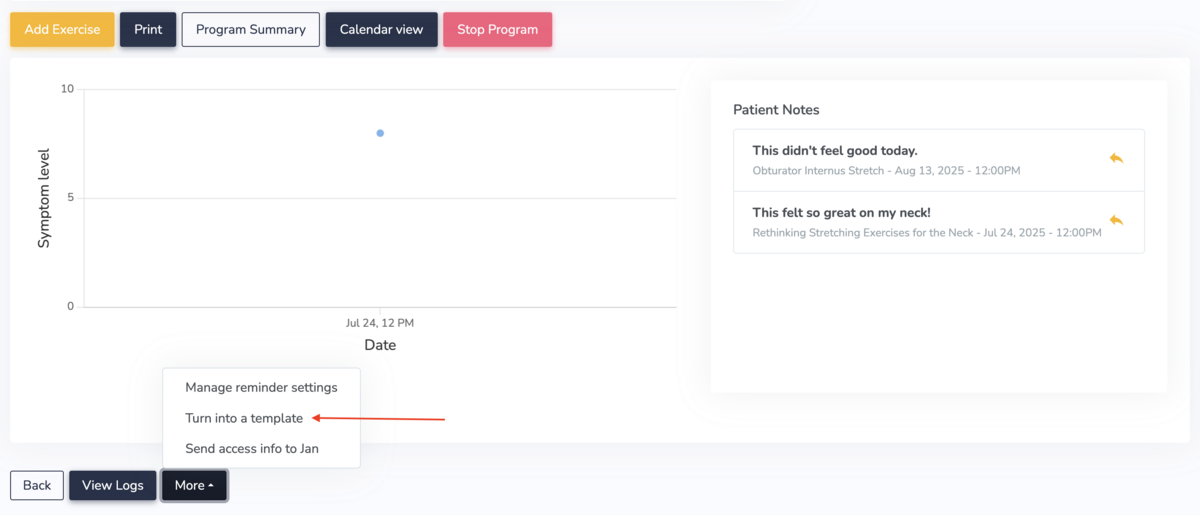Select Send access info to Jan
The width and height of the screenshot is (1200, 515).
coord(252,448)
